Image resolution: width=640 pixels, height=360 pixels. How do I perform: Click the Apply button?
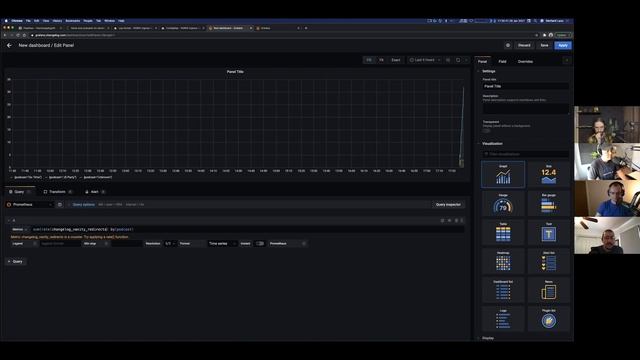tap(563, 45)
